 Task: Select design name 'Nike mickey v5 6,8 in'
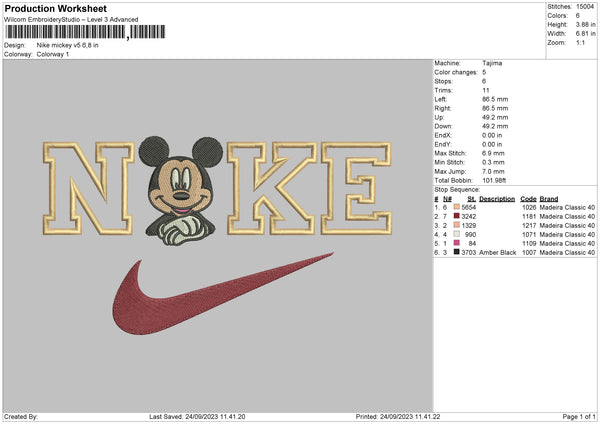tap(67, 45)
